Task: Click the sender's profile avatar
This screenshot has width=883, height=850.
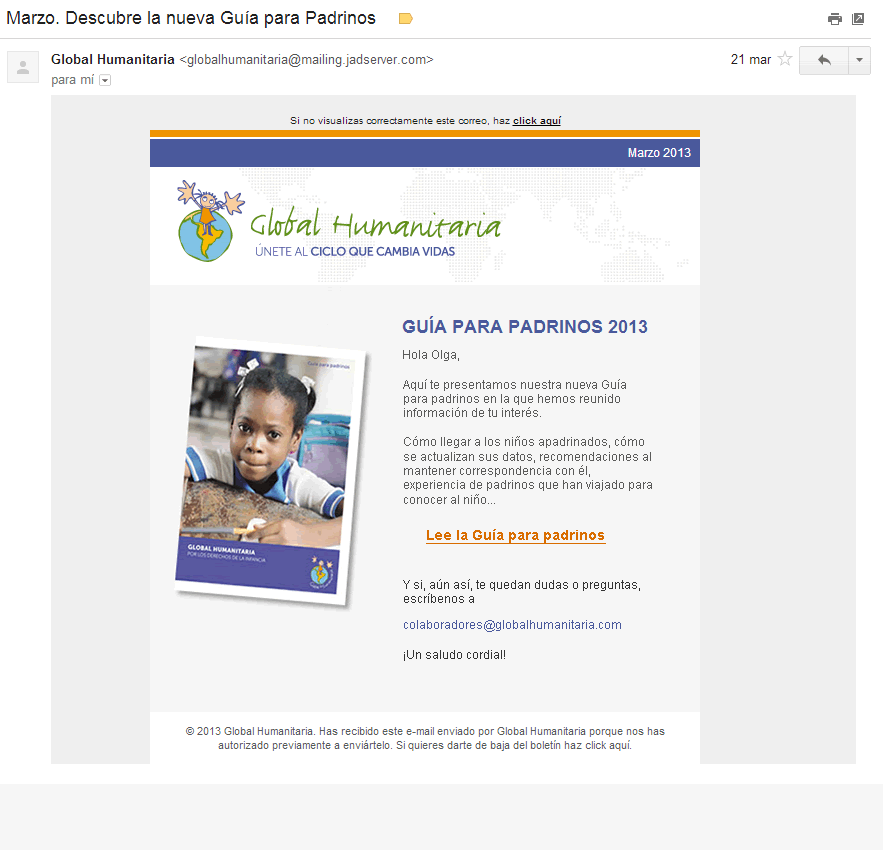Action: pos(23,67)
